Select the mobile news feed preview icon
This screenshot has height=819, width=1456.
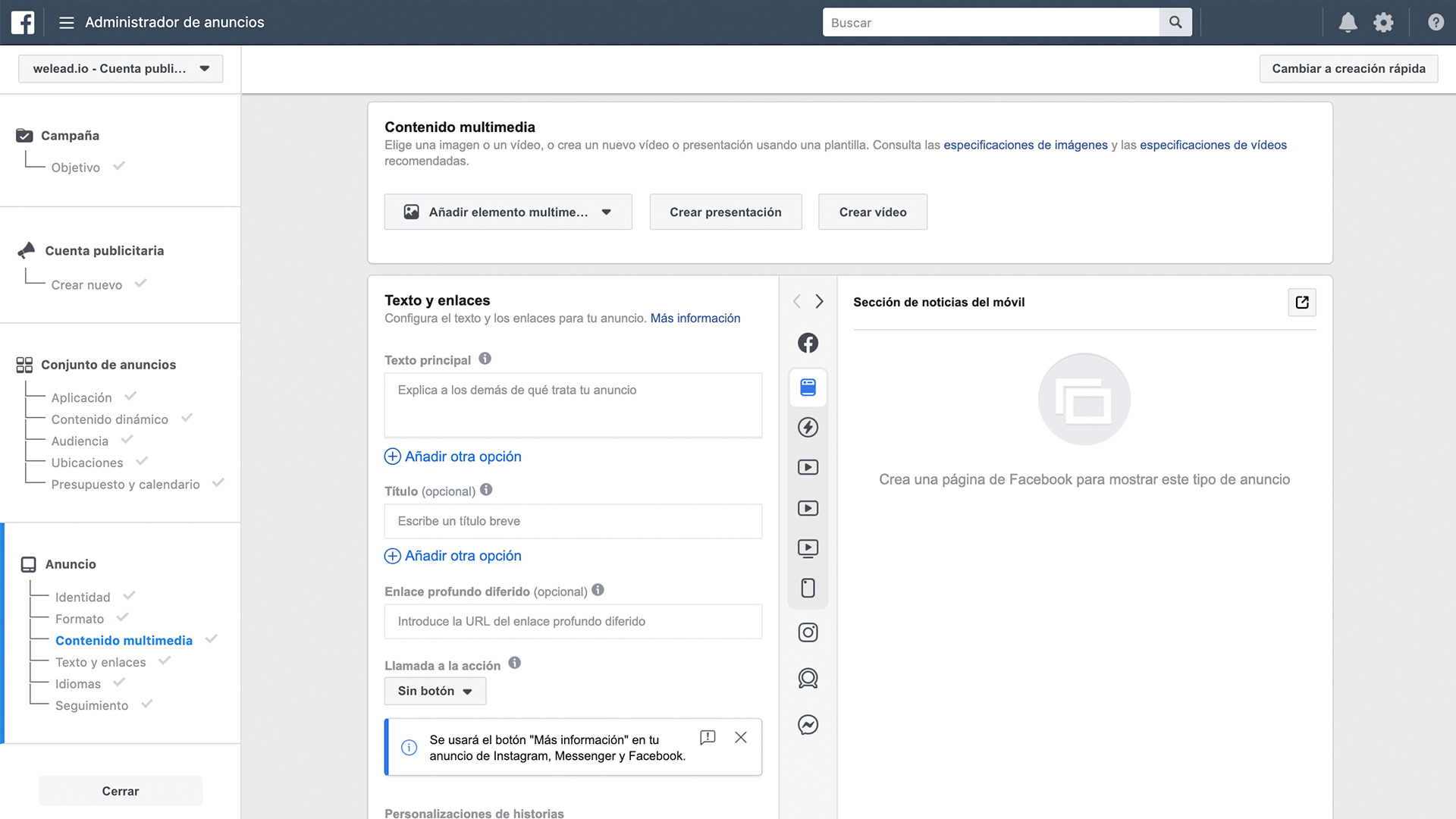click(808, 388)
